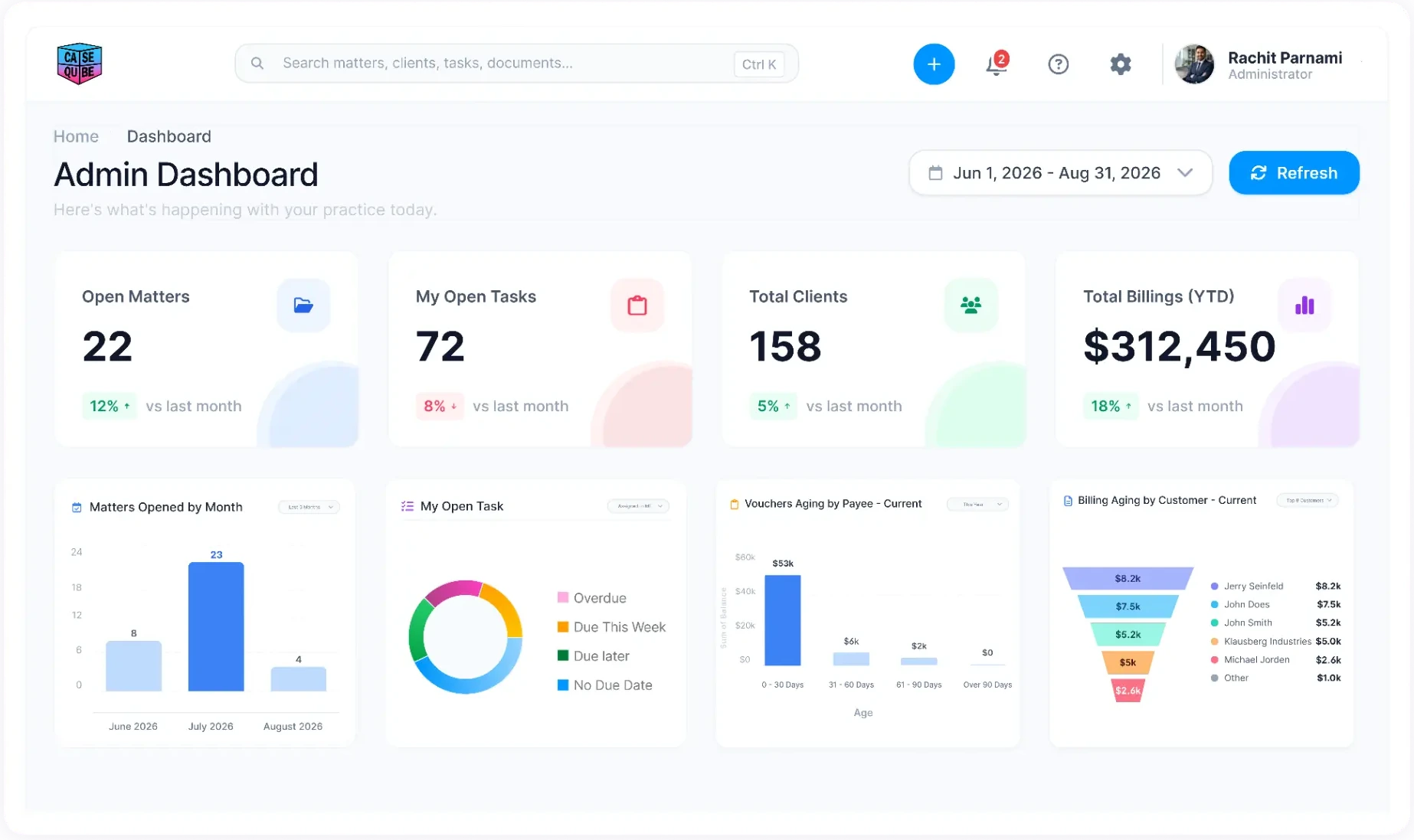This screenshot has height=840, width=1414.
Task: Click the Ctrl K shortcut badge
Action: point(758,64)
